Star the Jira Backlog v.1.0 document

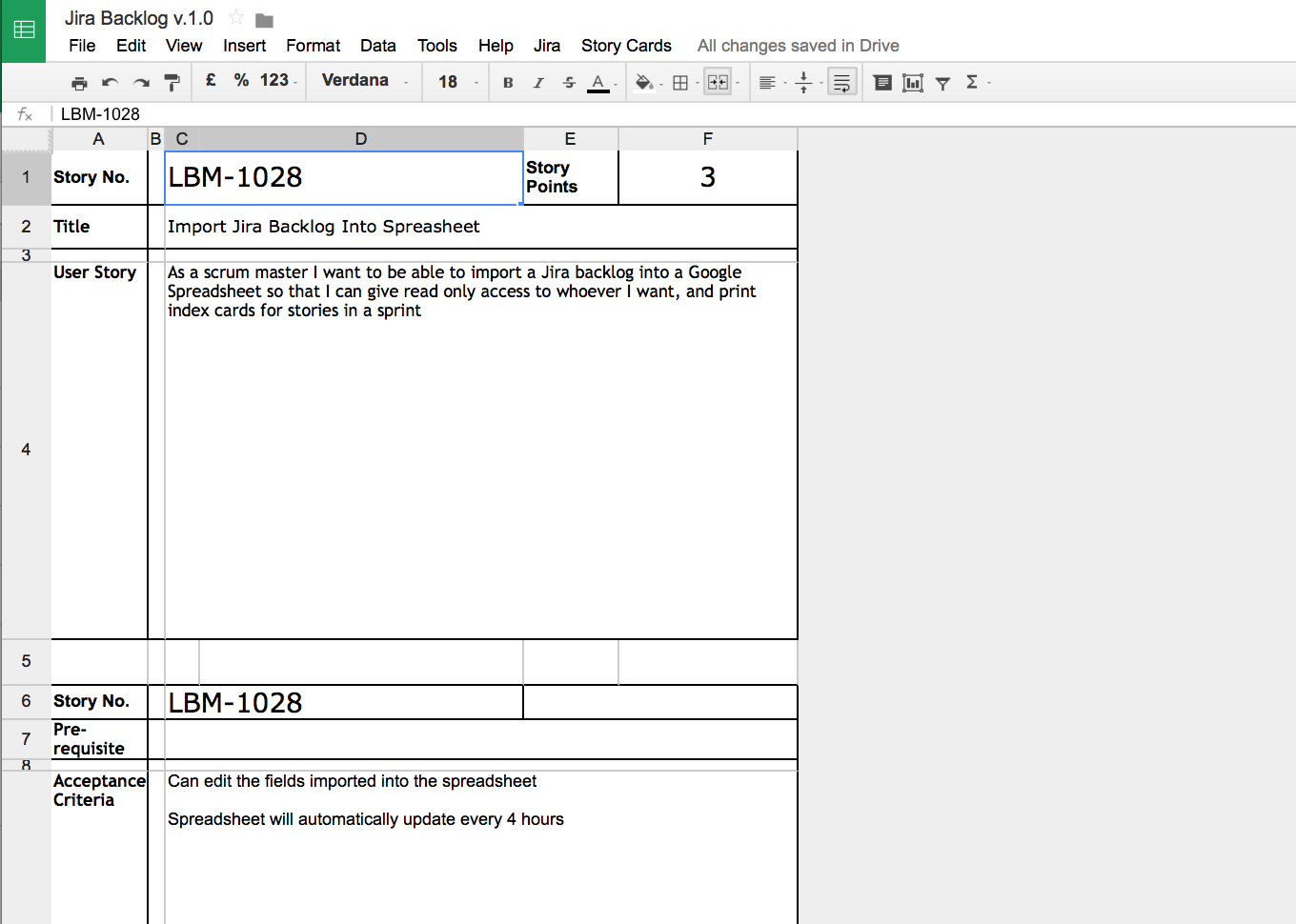(236, 18)
